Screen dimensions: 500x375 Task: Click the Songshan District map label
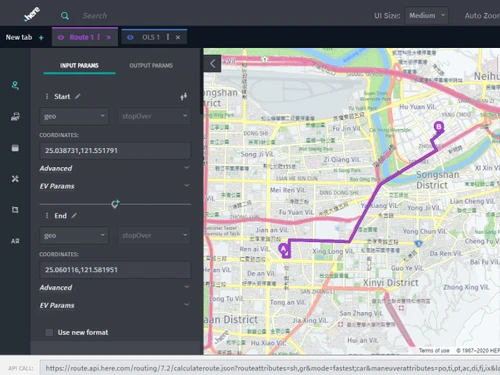pos(437,180)
